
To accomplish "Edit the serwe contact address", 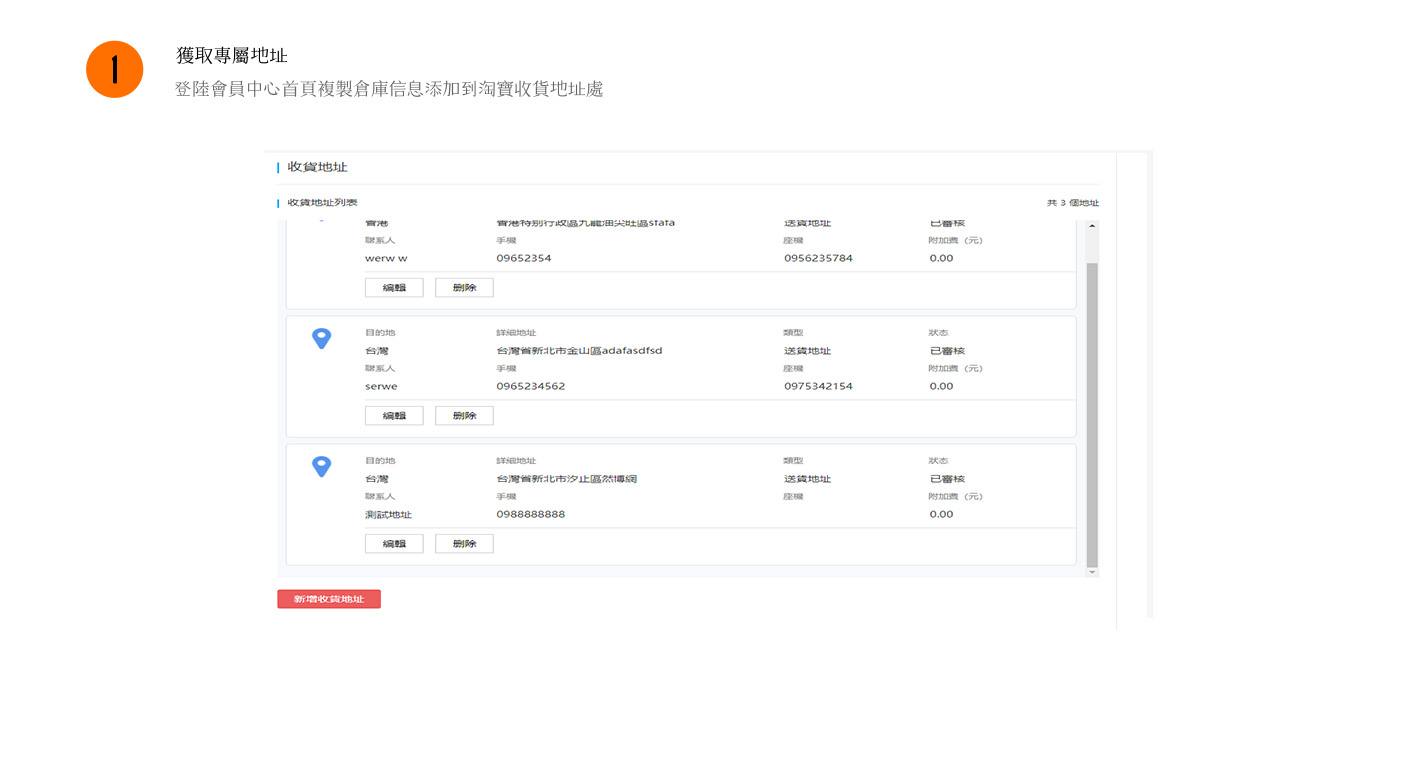I will [x=394, y=415].
